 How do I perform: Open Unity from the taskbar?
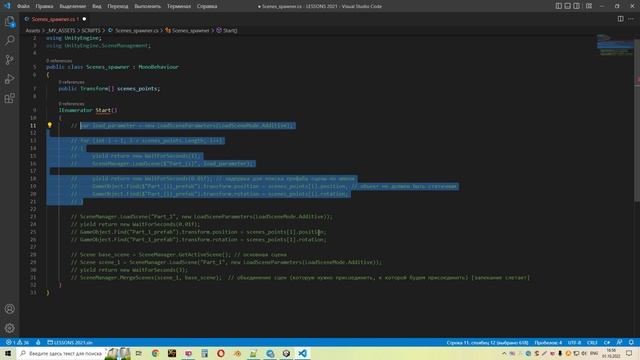(286, 353)
